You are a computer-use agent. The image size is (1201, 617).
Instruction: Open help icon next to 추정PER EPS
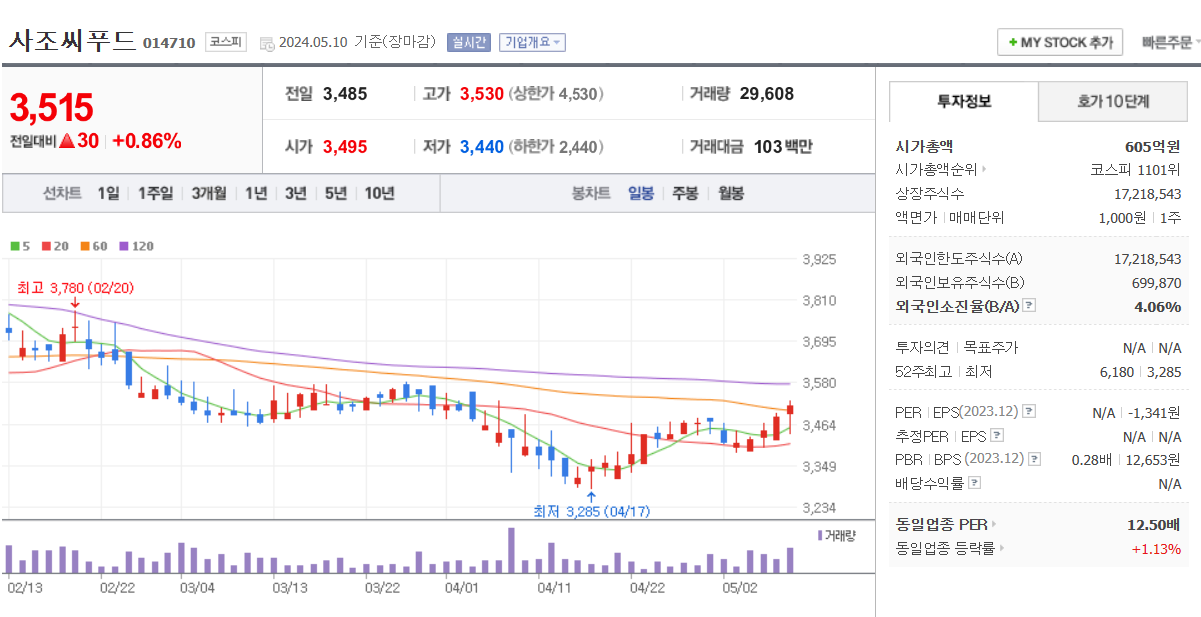point(996,436)
